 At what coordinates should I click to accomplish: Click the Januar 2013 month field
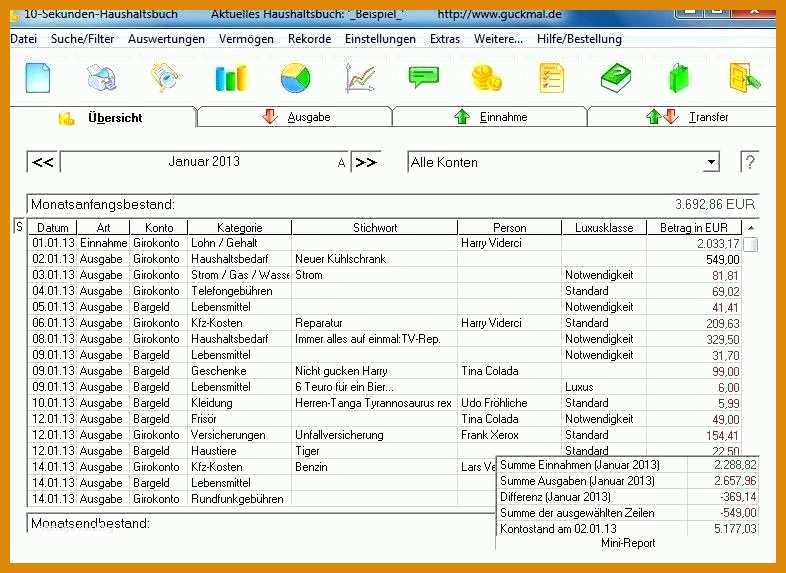click(x=204, y=162)
